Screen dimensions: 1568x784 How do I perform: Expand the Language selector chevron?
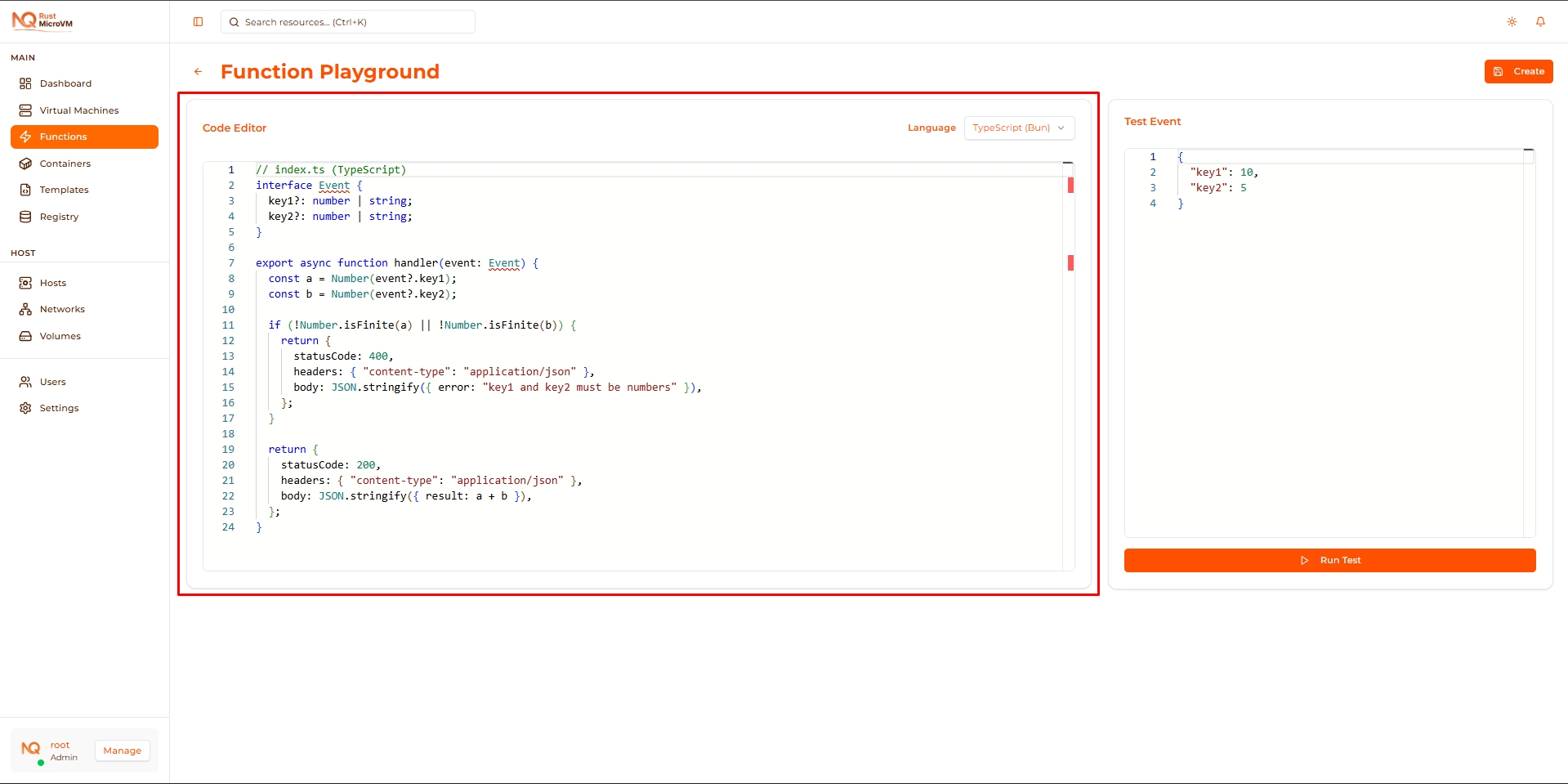click(x=1060, y=128)
